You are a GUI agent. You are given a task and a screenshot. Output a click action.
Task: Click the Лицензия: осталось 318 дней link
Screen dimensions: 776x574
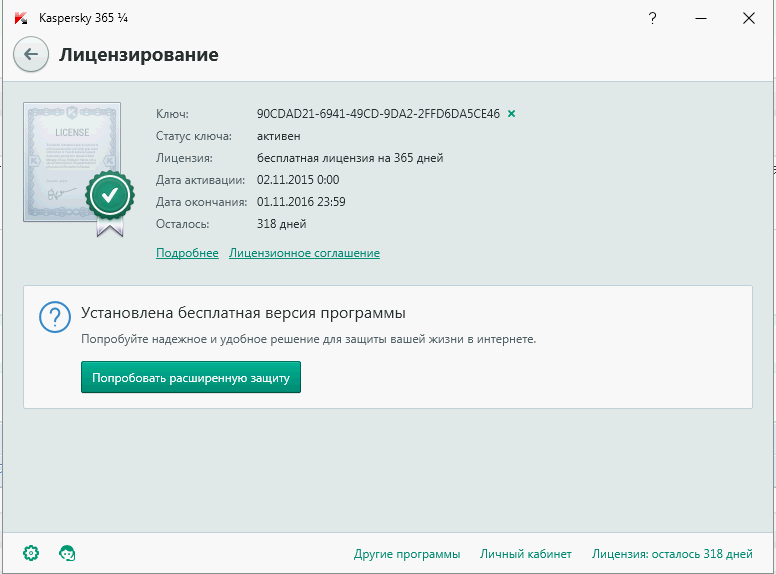point(672,554)
